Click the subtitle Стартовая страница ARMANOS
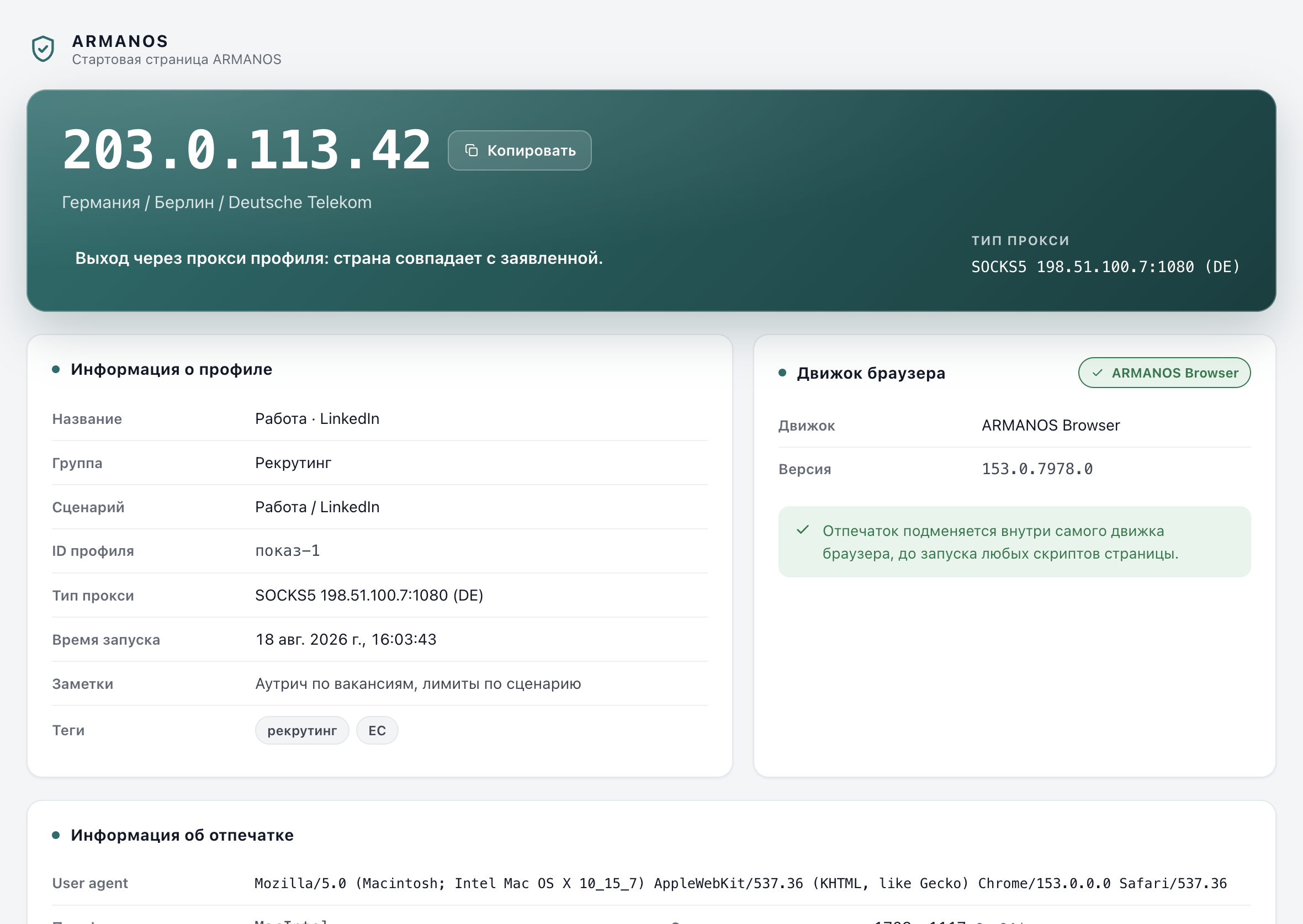The image size is (1303, 924). pyautogui.click(x=176, y=59)
